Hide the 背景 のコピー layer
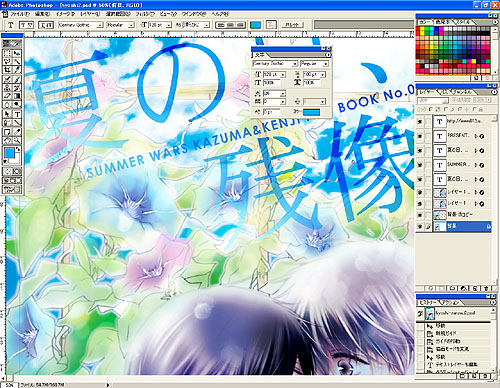This screenshot has height=388, width=500. point(420,215)
